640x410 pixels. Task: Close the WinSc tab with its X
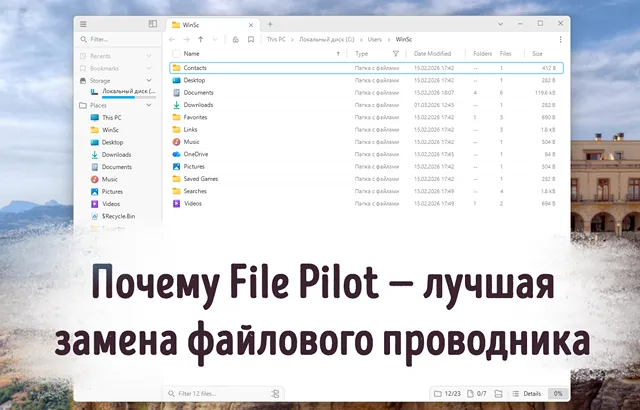point(251,25)
